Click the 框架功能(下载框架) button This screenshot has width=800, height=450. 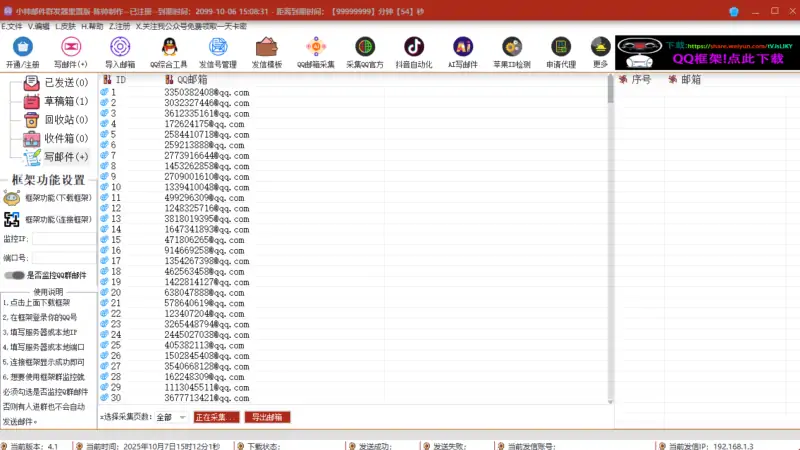click(x=50, y=199)
